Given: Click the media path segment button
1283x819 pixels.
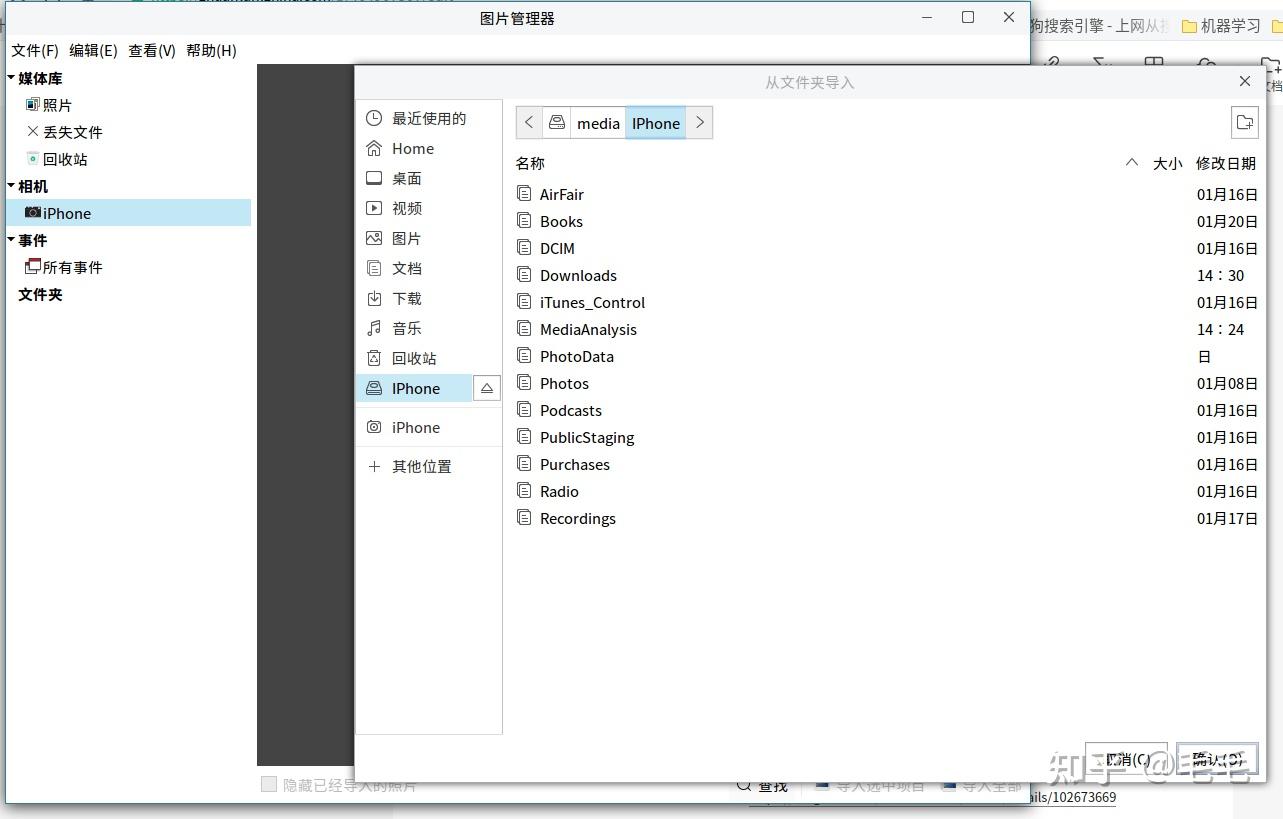Looking at the screenshot, I should point(598,123).
